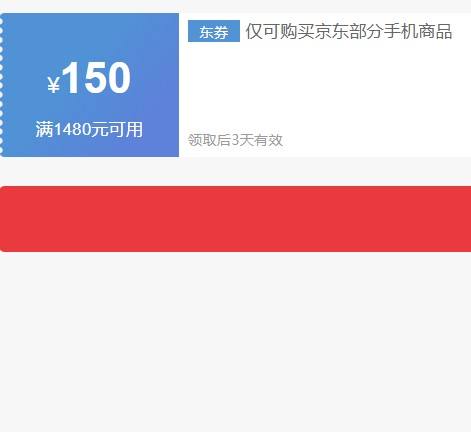471x432 pixels.
Task: Click the blue coupon panel above the 150 amount
Action: 89,35
